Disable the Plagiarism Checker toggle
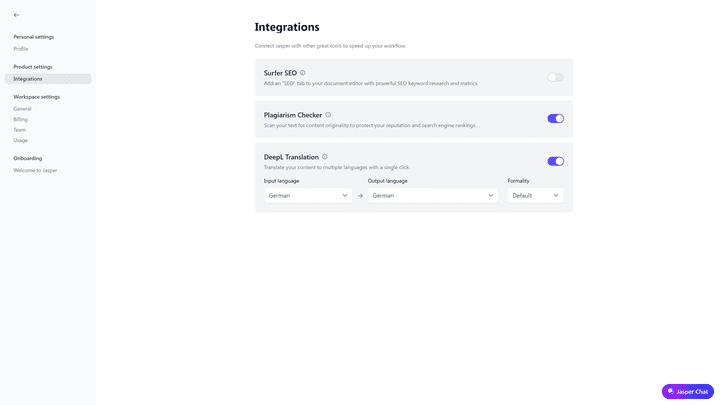Screen dimensions: 720x405 (555, 119)
